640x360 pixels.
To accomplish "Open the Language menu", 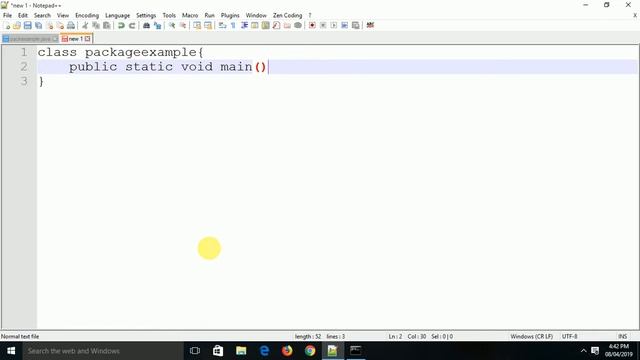I will 117,15.
